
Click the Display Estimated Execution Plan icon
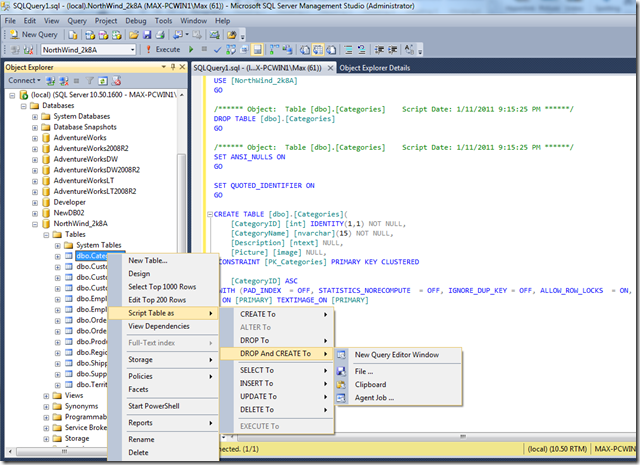(231, 50)
